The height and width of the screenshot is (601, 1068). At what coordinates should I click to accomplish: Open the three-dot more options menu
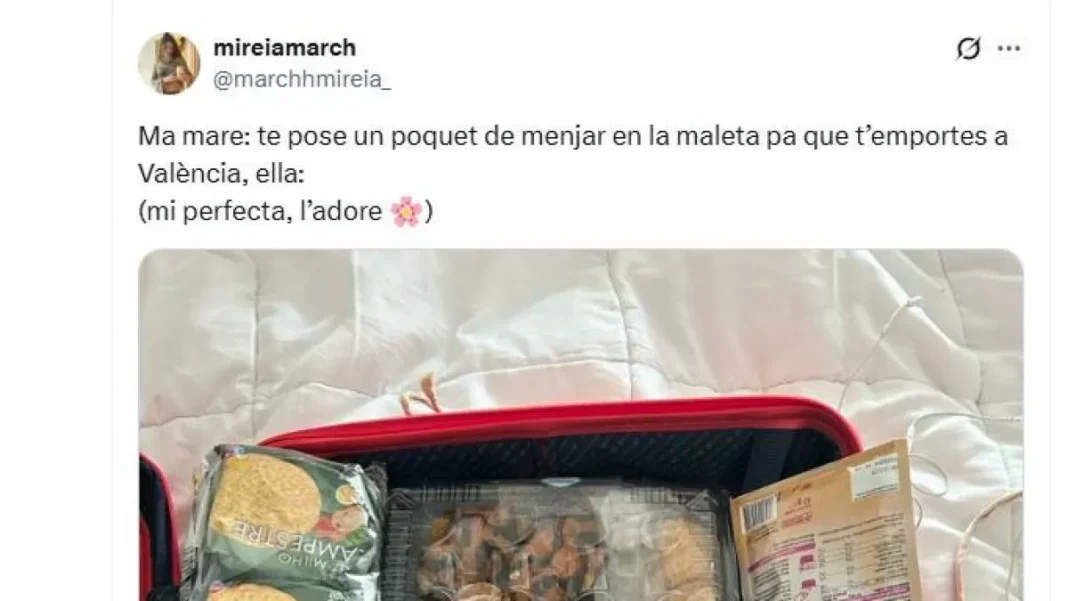(1009, 48)
